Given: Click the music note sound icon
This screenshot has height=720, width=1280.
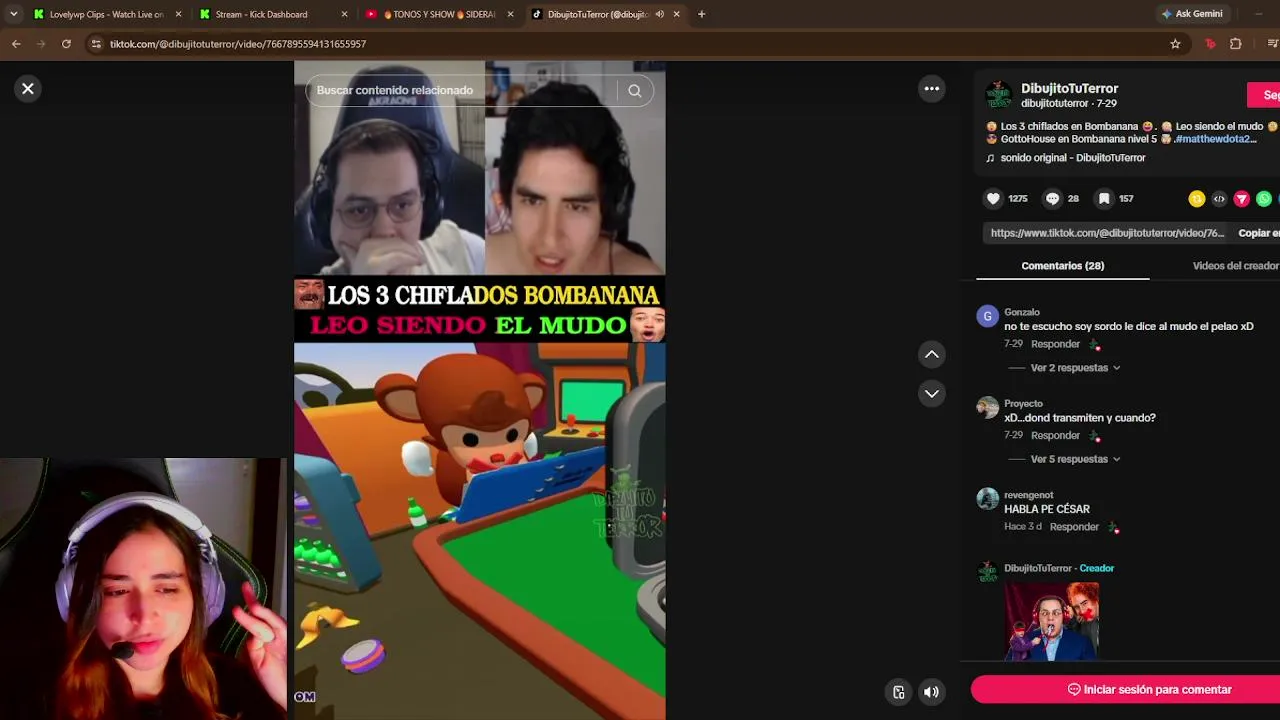Looking at the screenshot, I should (990, 158).
